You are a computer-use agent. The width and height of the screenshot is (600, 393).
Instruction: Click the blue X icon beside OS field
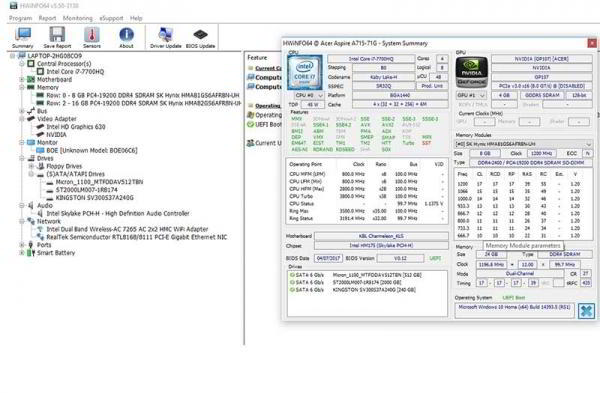[586, 310]
